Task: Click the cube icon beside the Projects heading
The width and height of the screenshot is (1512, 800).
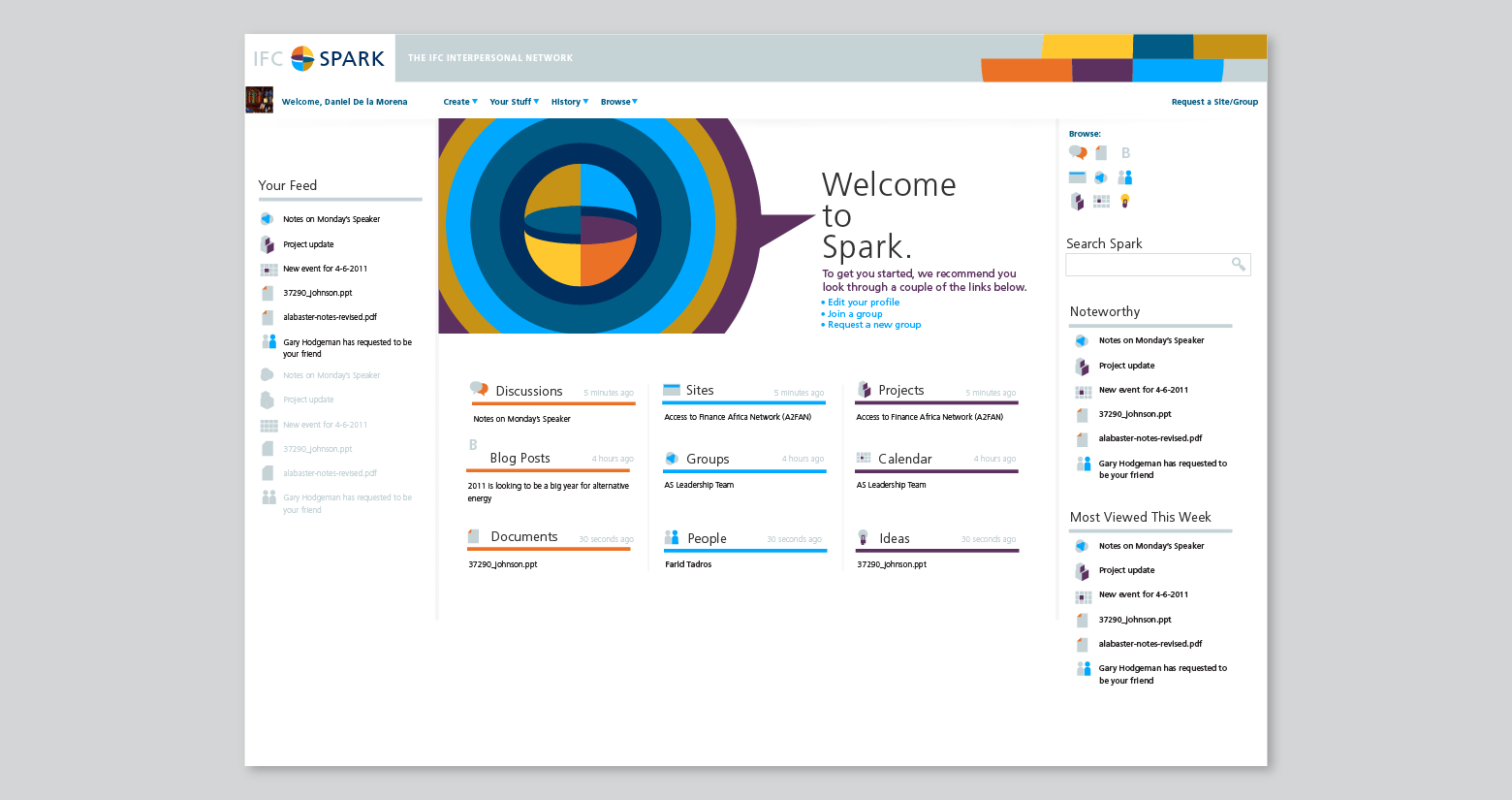Action: 865,390
